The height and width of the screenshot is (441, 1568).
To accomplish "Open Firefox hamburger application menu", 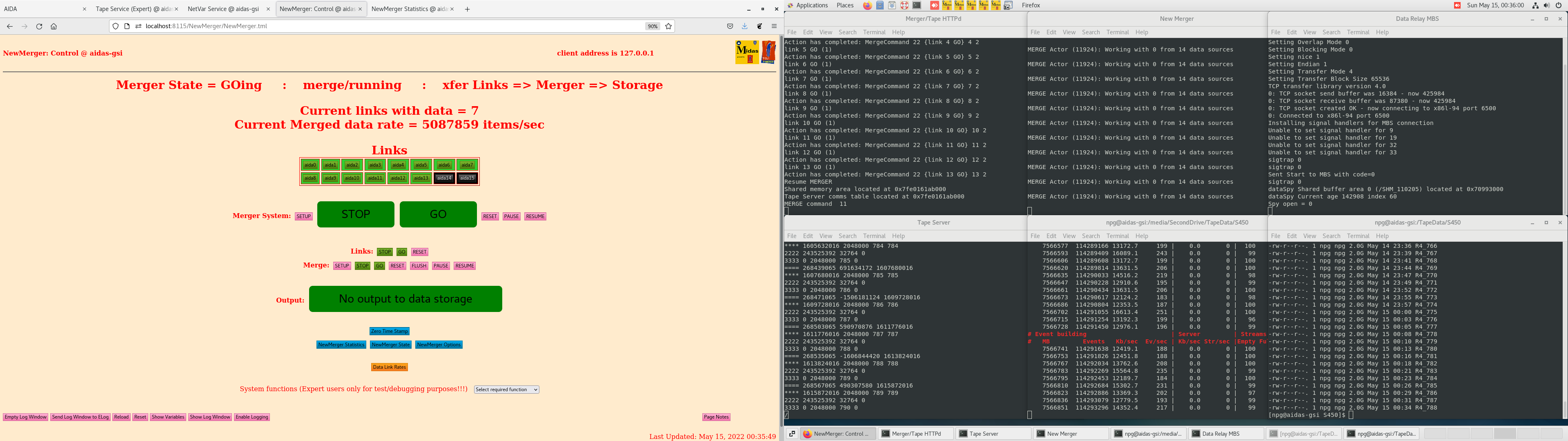I will [x=774, y=26].
